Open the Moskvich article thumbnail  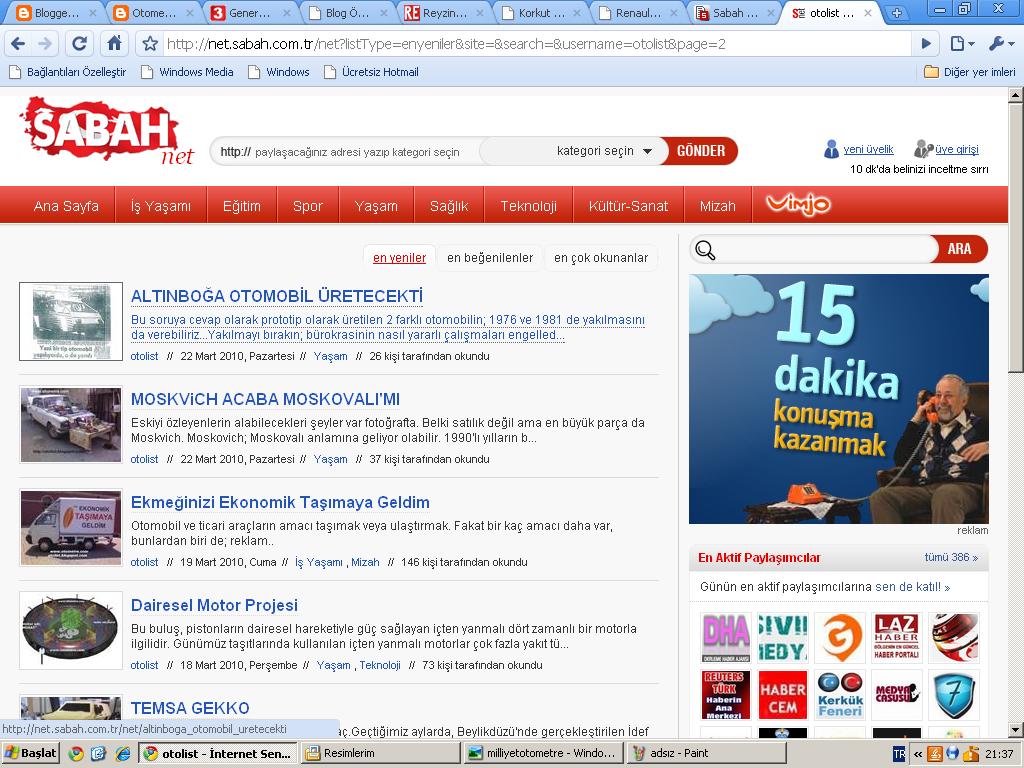(x=71, y=424)
